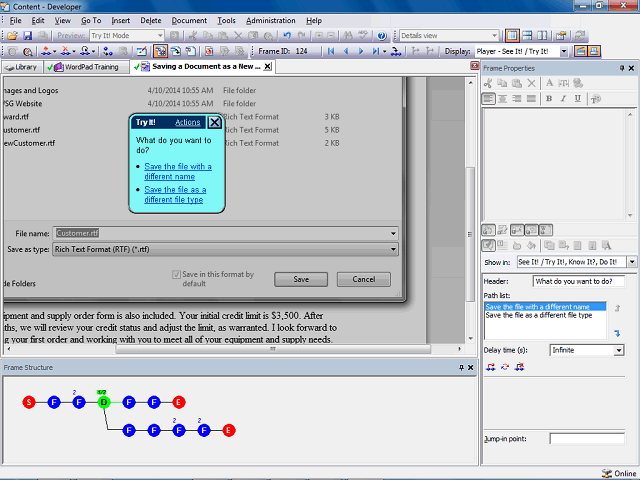Click the Jump-in point field
The width and height of the screenshot is (640, 480).
[587, 439]
